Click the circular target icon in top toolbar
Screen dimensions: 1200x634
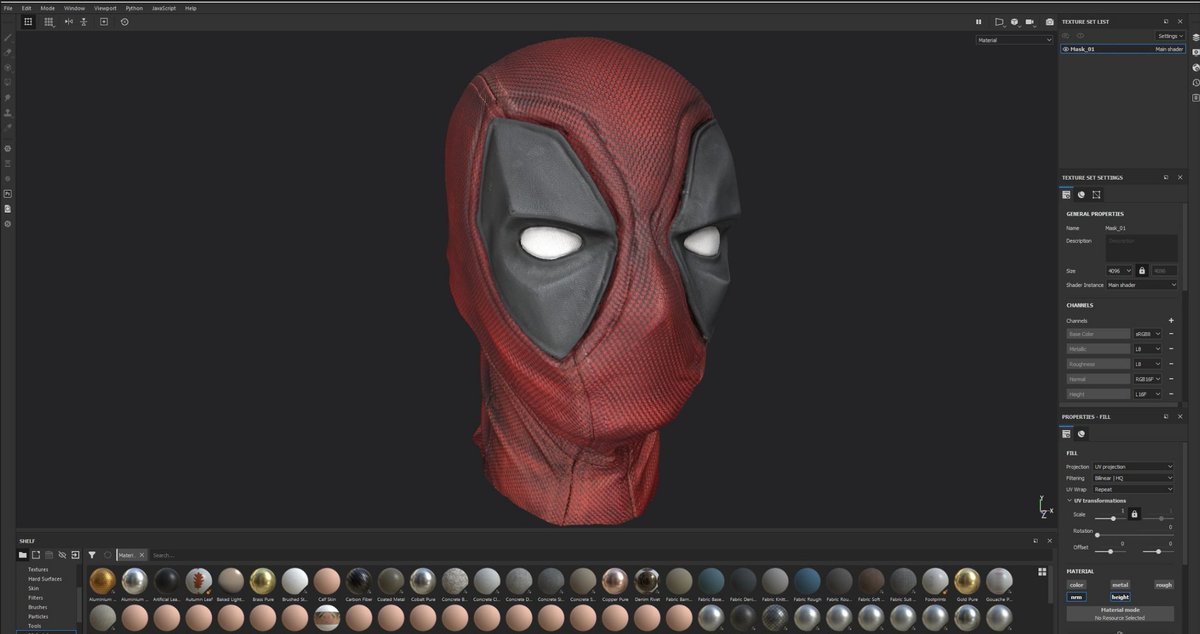point(124,21)
